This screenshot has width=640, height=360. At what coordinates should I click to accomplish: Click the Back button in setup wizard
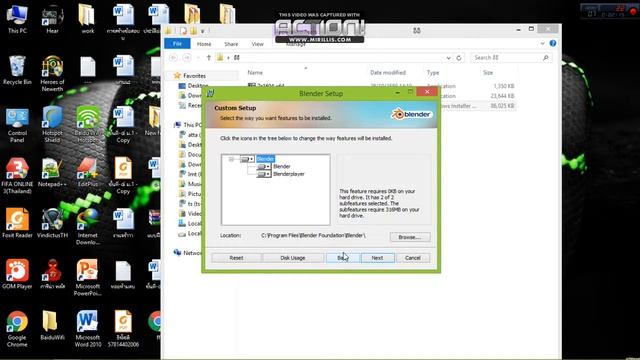tap(343, 258)
